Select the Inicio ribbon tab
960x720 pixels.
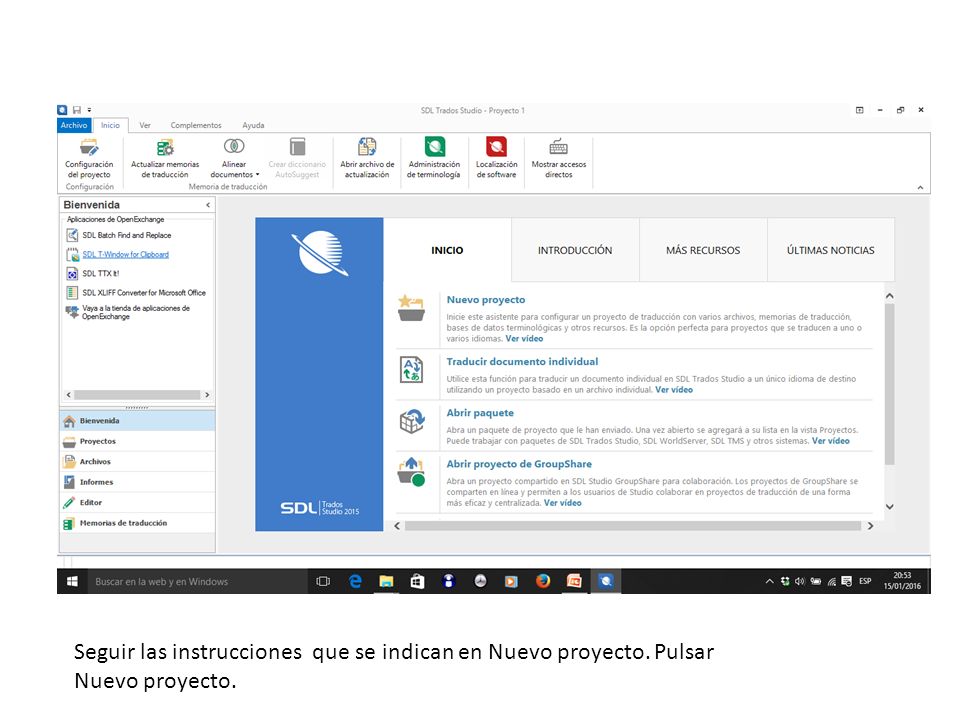click(x=110, y=125)
